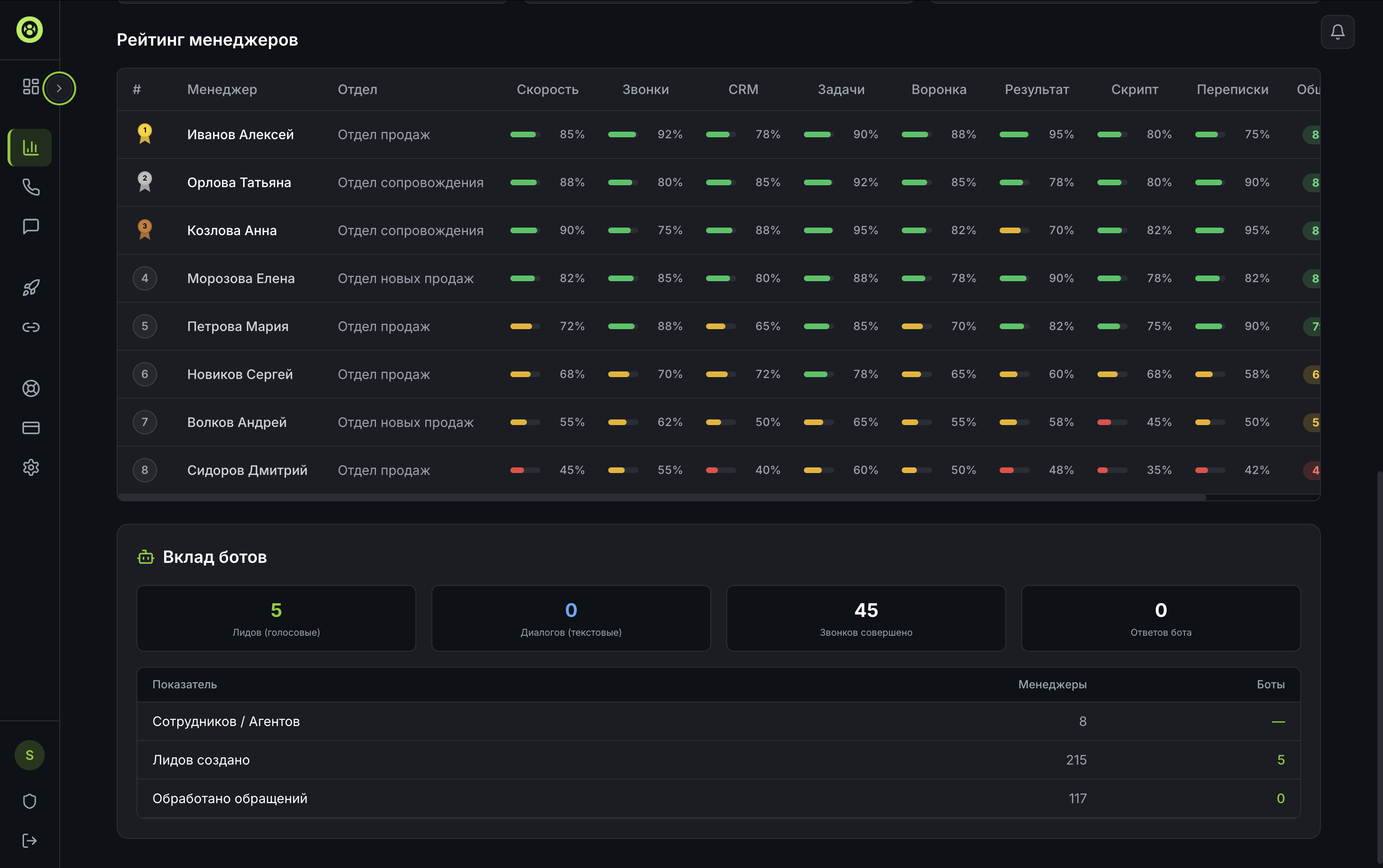
Task: Sort by the Результат column header
Action: point(1036,89)
